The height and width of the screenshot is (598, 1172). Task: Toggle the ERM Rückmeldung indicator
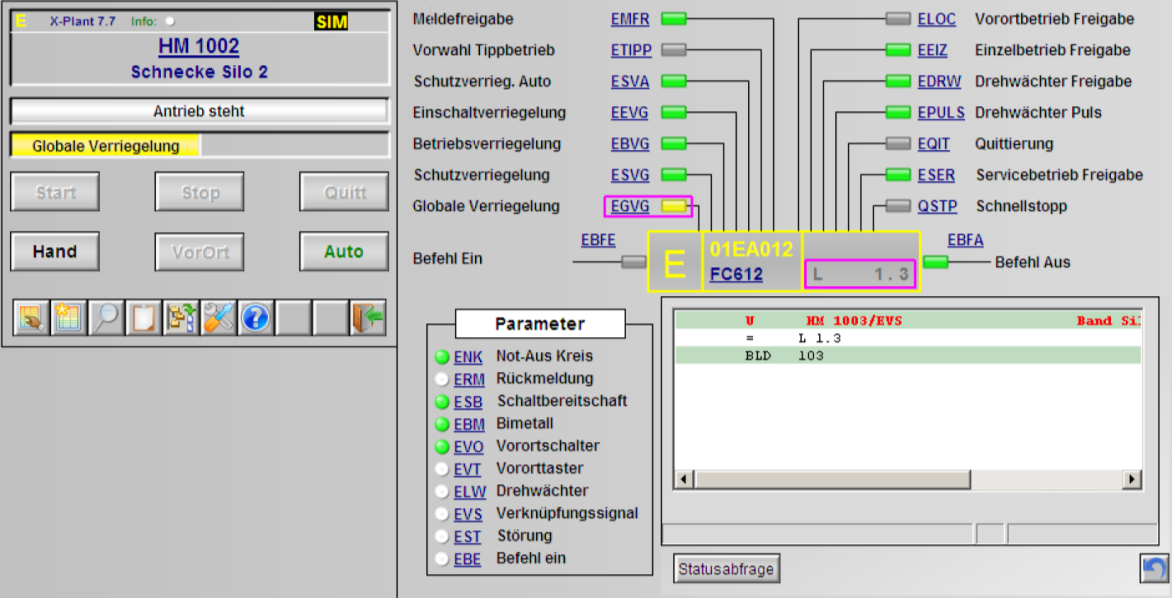click(442, 380)
